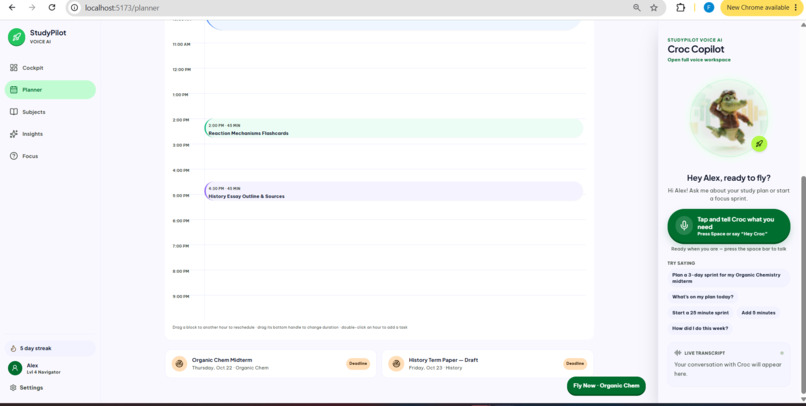Image resolution: width=806 pixels, height=406 pixels.
Task: Click the Organic Chem Midterm deadline card
Action: coord(270,364)
